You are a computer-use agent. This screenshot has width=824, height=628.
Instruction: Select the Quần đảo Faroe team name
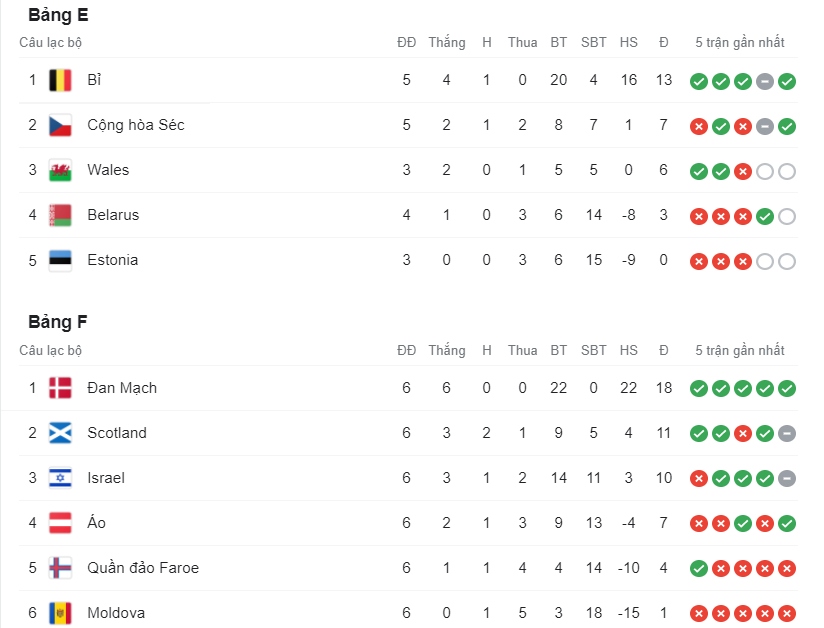[x=143, y=568]
